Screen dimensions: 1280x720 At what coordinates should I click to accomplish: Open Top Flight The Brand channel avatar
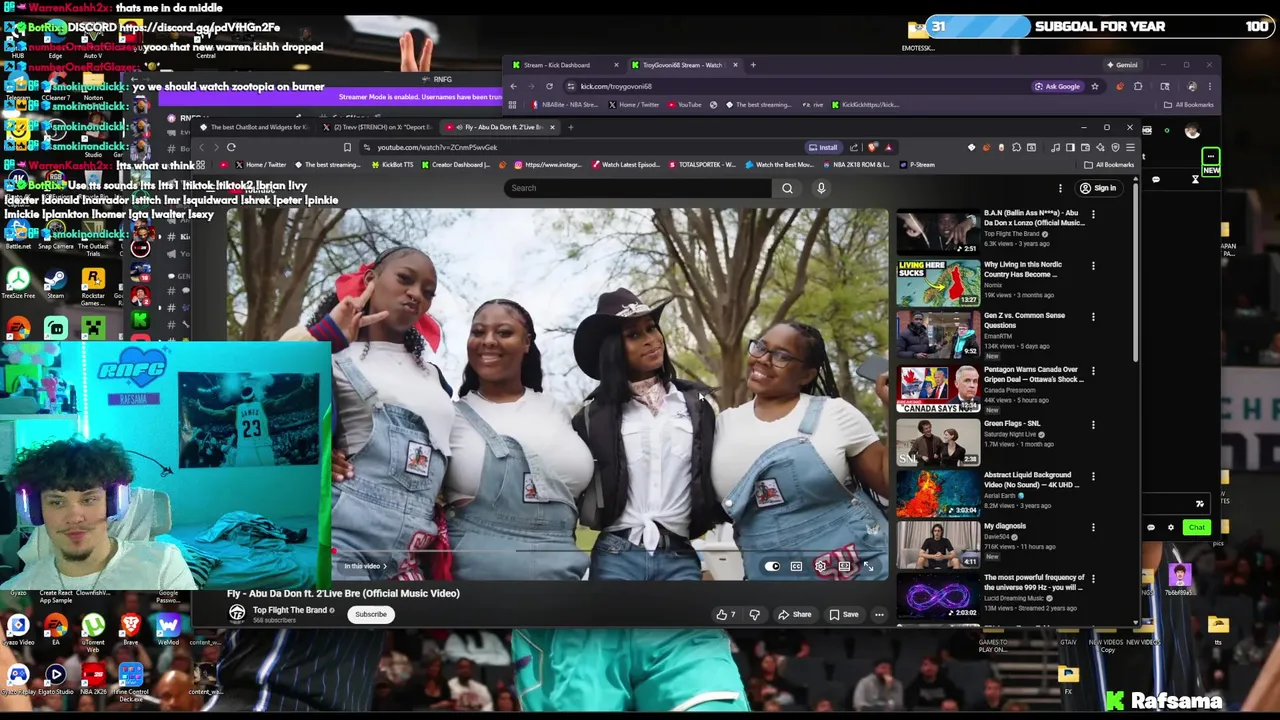click(x=237, y=613)
